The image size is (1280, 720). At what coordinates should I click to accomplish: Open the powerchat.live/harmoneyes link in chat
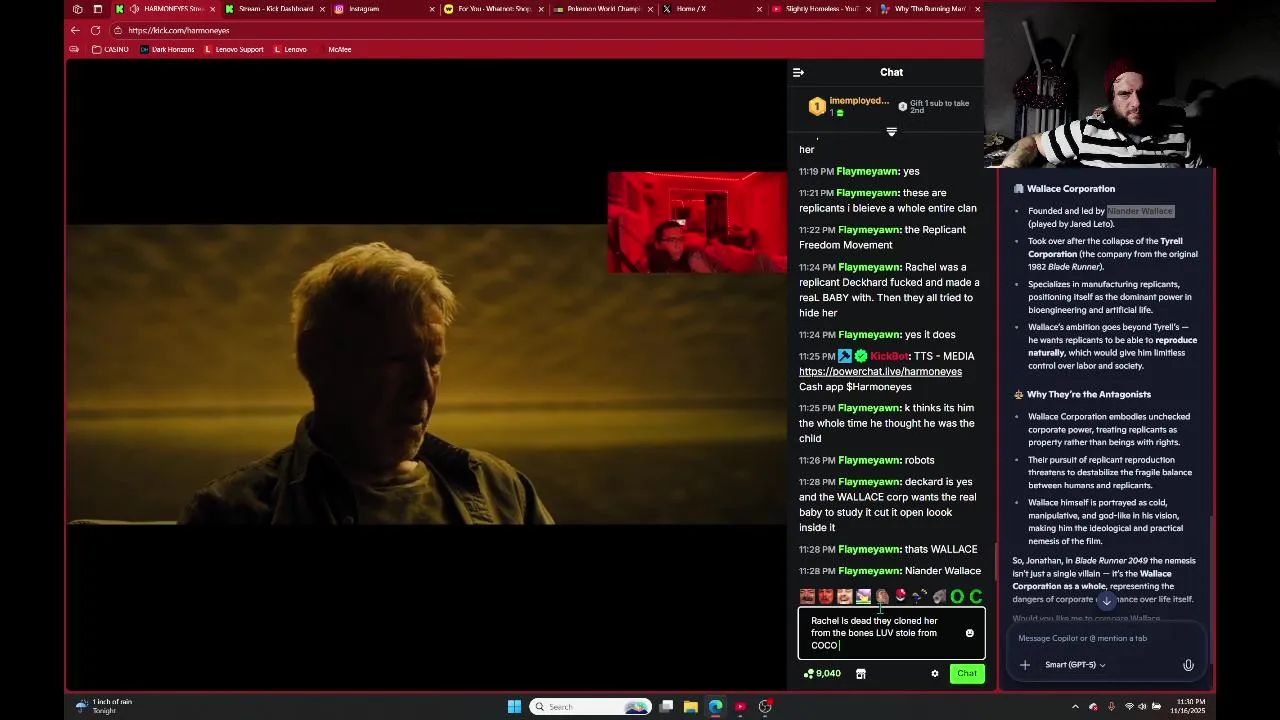pyautogui.click(x=880, y=371)
